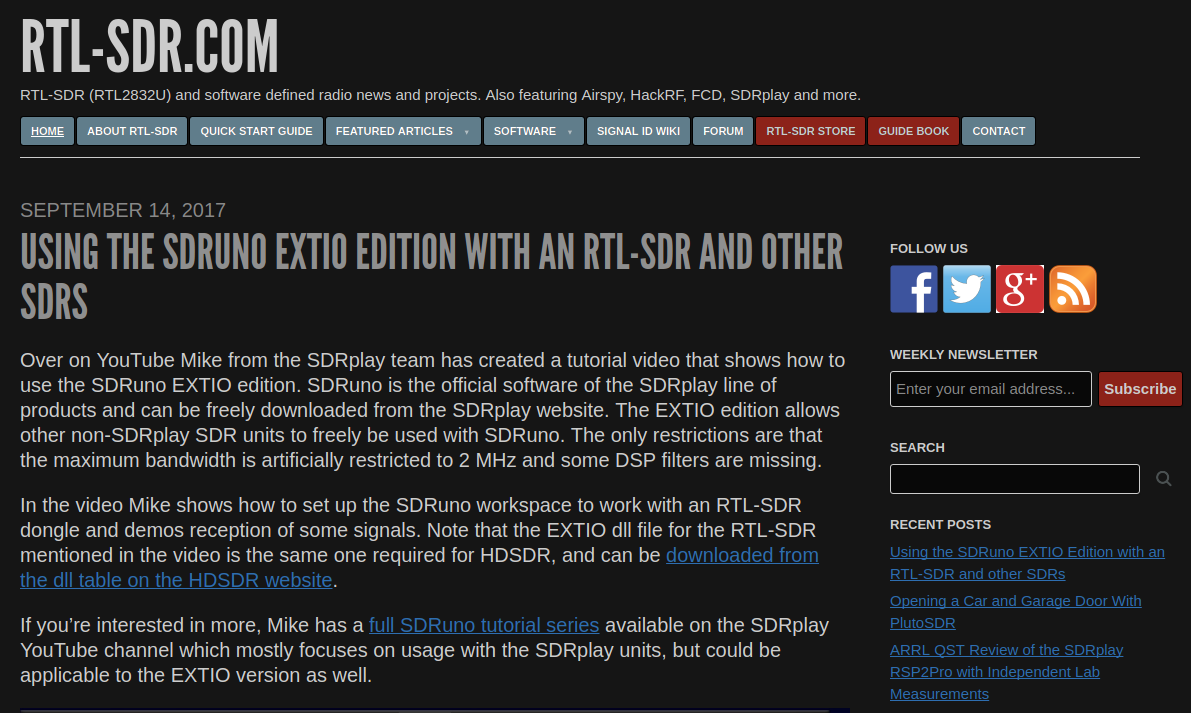Open recent post ARRL QST Review of RSP2Pro

click(1006, 671)
